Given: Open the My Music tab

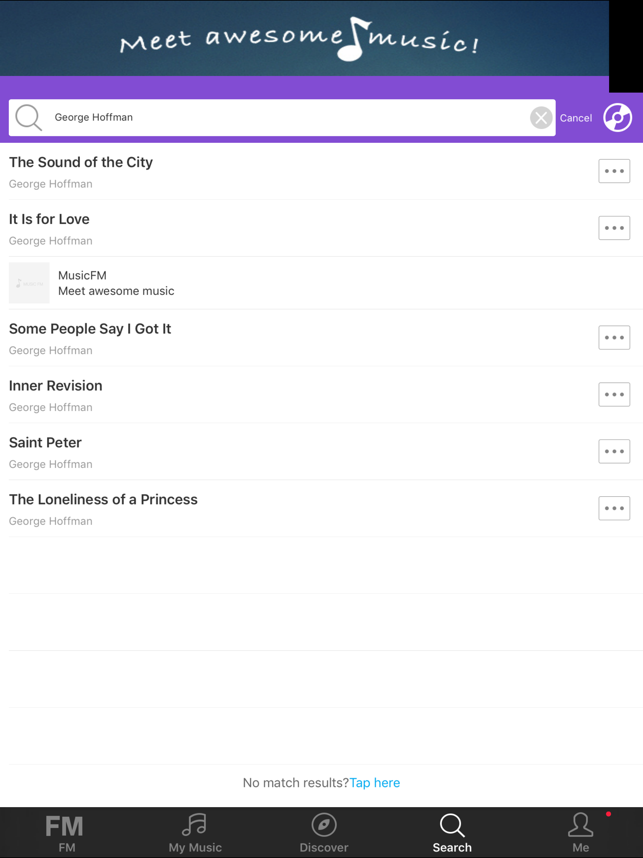Looking at the screenshot, I should [195, 833].
